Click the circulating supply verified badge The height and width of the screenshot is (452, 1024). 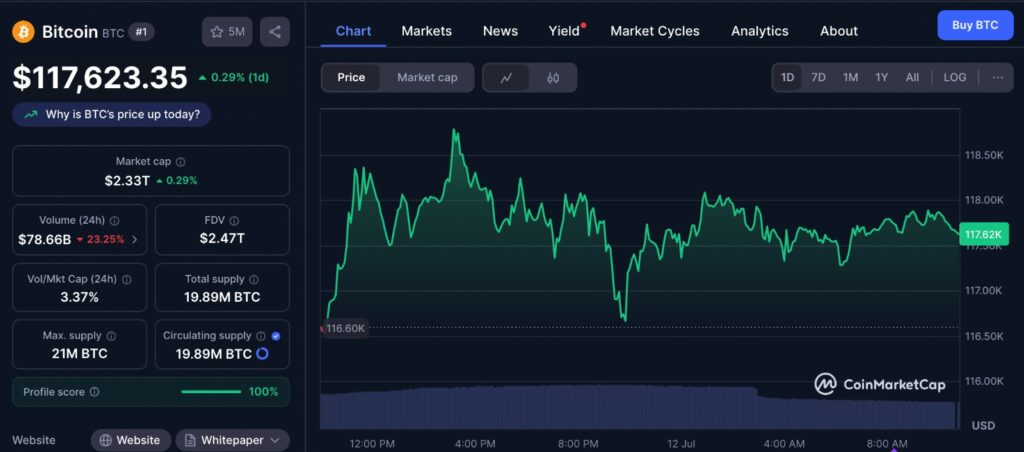point(276,336)
